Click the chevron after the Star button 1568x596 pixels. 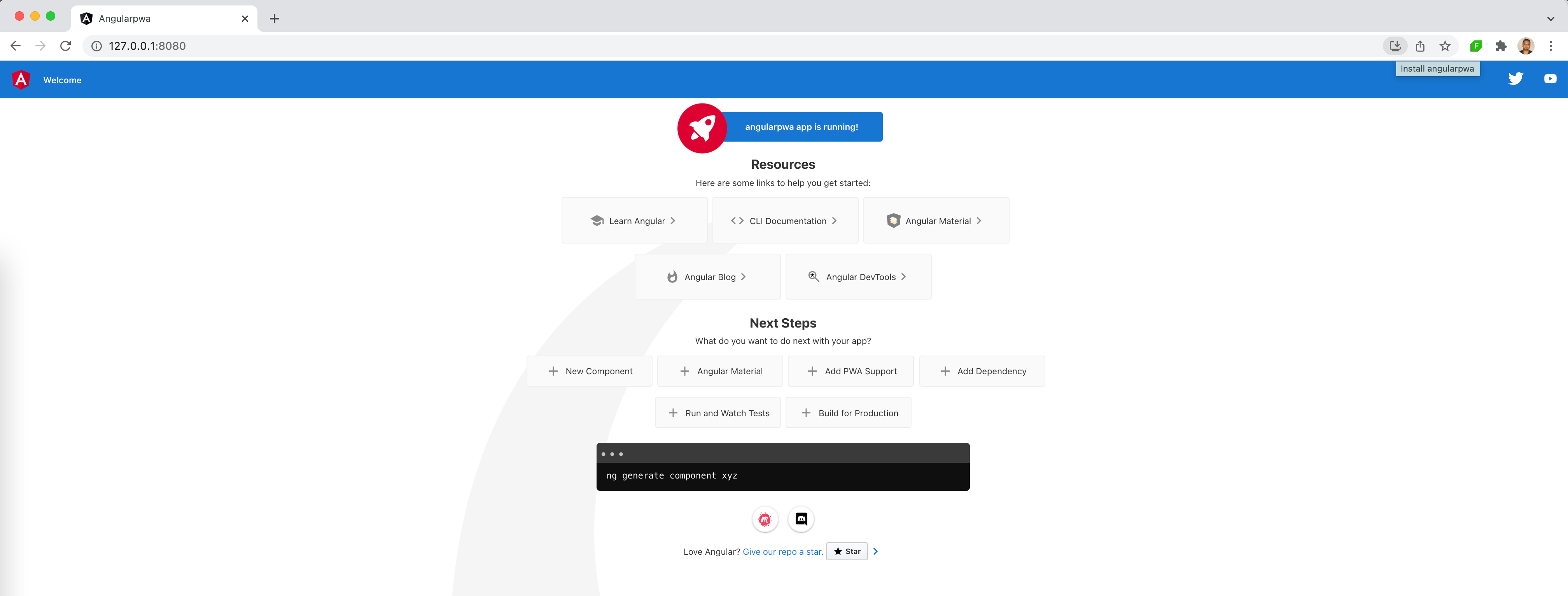pos(875,551)
